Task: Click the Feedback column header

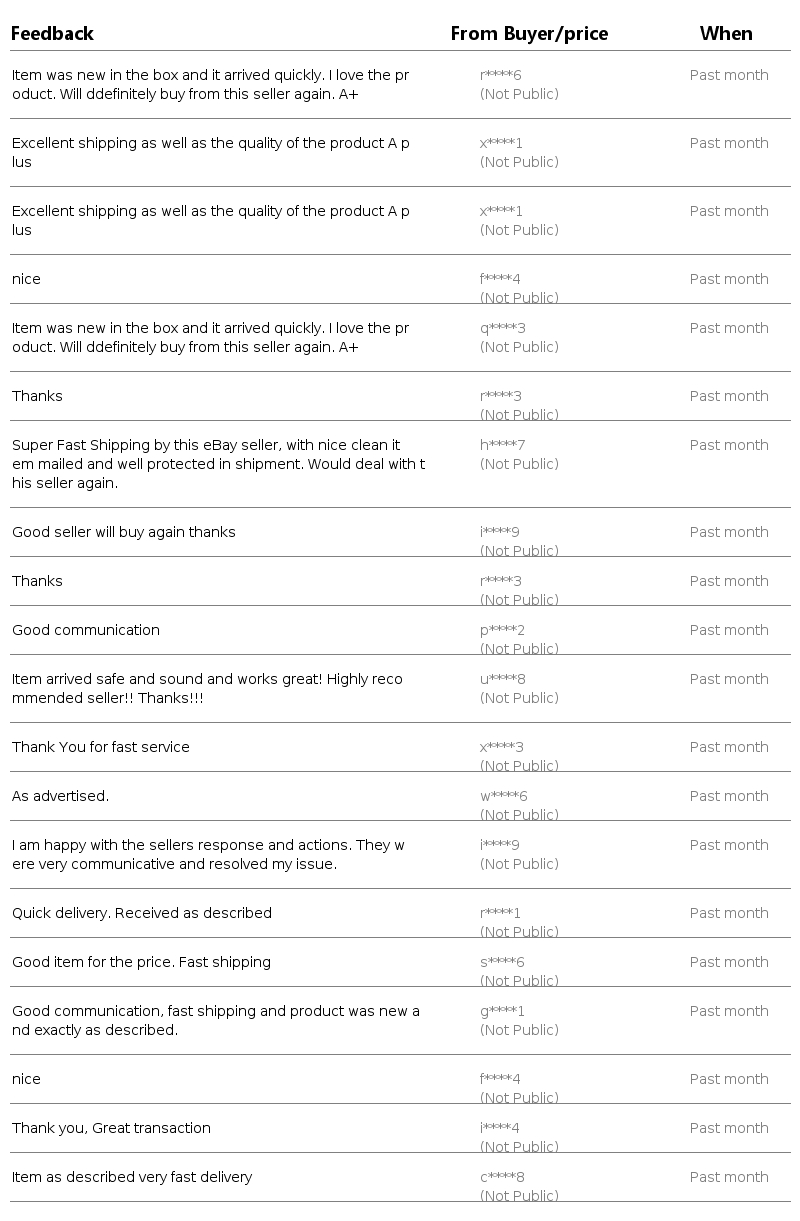Action: click(x=52, y=34)
